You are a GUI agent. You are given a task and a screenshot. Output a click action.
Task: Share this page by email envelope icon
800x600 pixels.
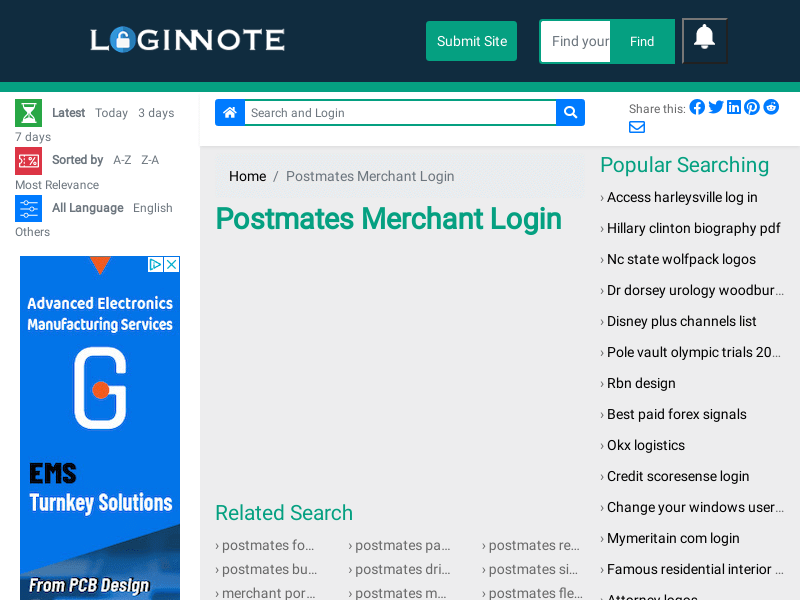(637, 127)
